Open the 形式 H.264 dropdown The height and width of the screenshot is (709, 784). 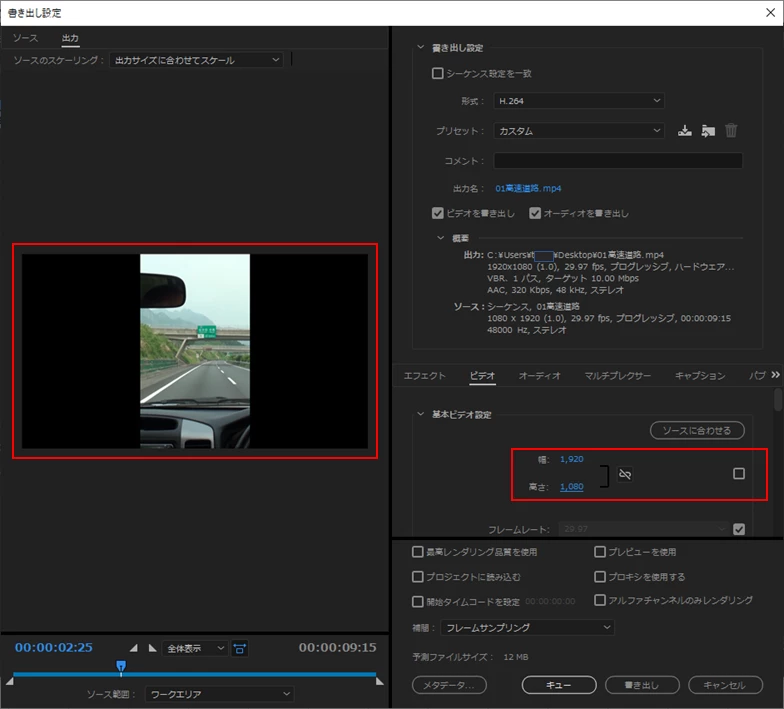579,101
